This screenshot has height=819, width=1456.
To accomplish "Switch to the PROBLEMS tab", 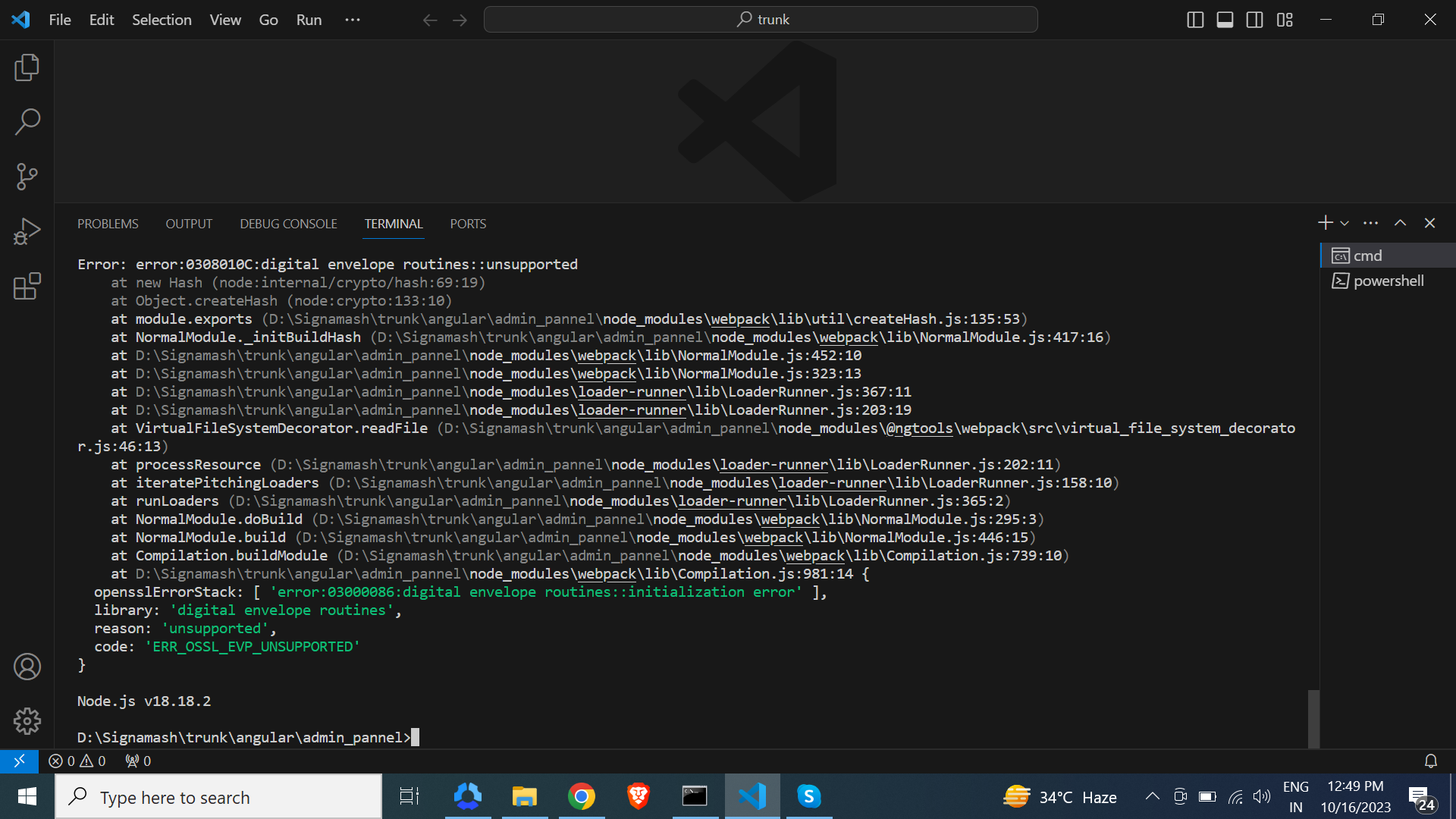I will [x=108, y=224].
